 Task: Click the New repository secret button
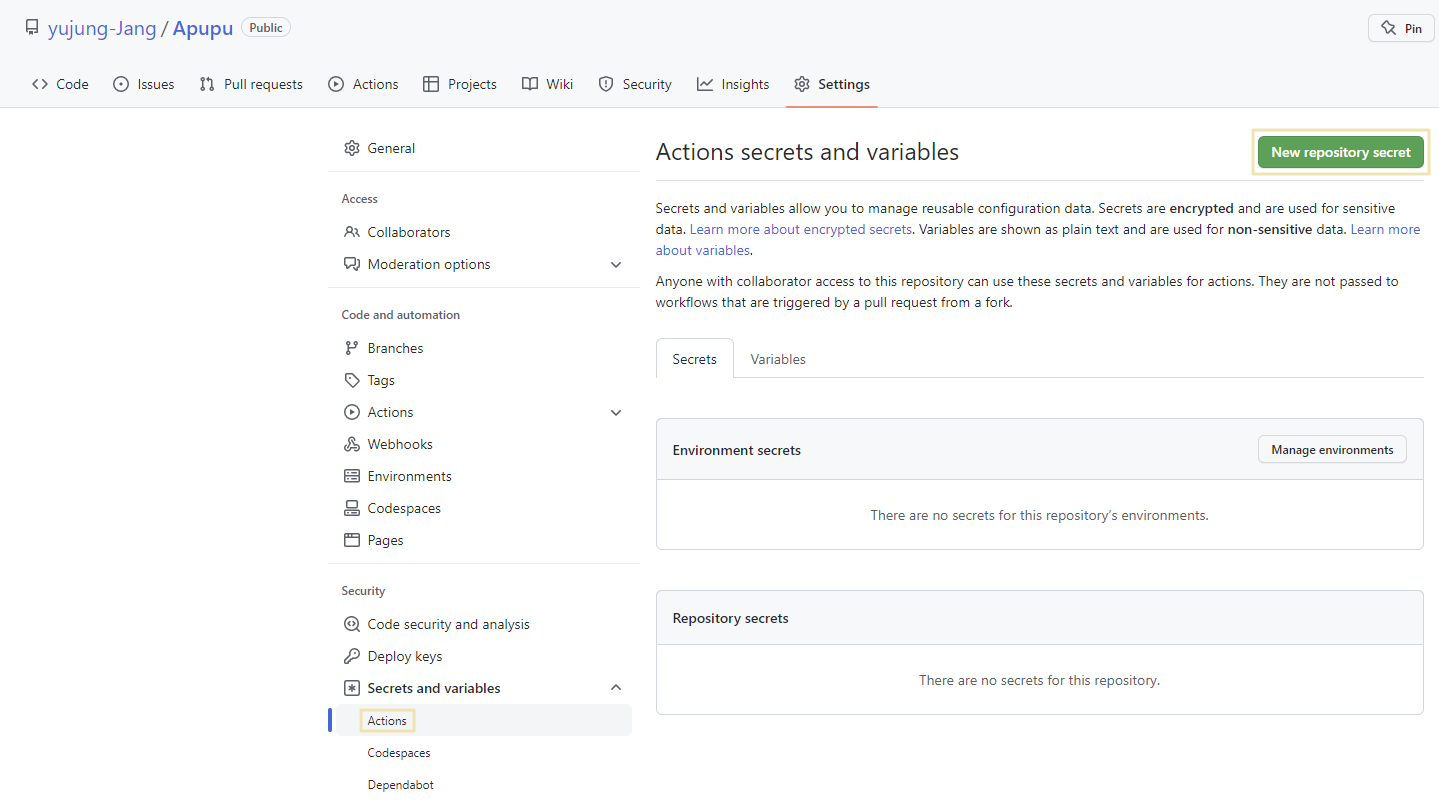pyautogui.click(x=1340, y=152)
